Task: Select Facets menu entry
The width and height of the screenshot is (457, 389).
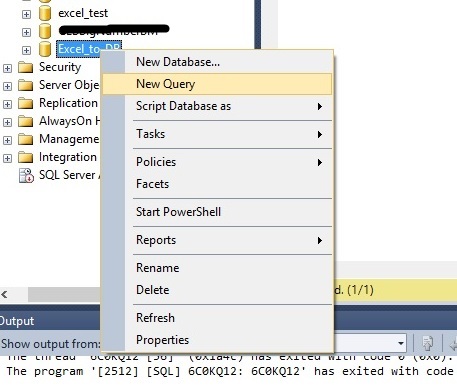Action: pos(217,184)
